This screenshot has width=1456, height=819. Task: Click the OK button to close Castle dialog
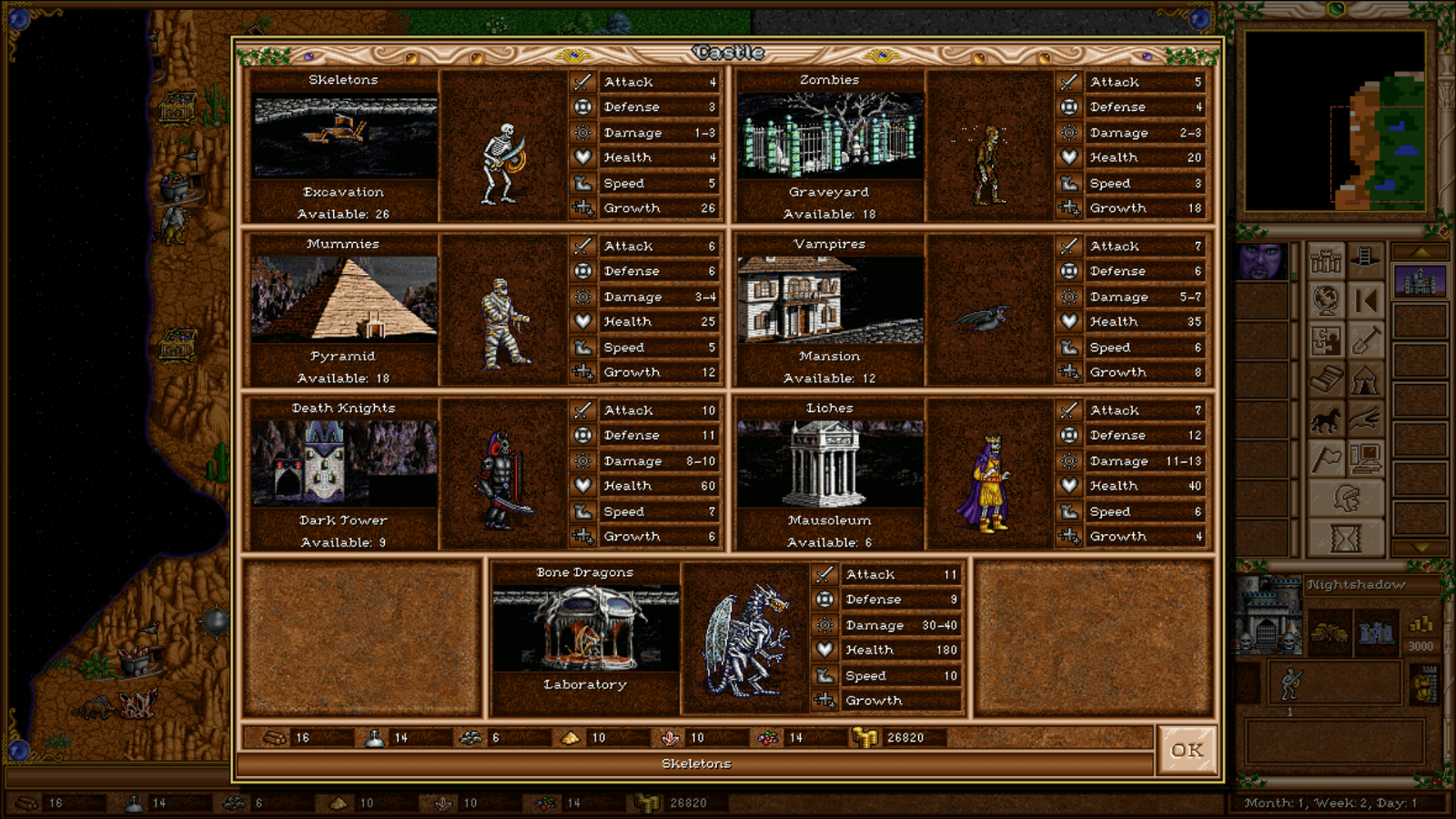pos(1187,750)
